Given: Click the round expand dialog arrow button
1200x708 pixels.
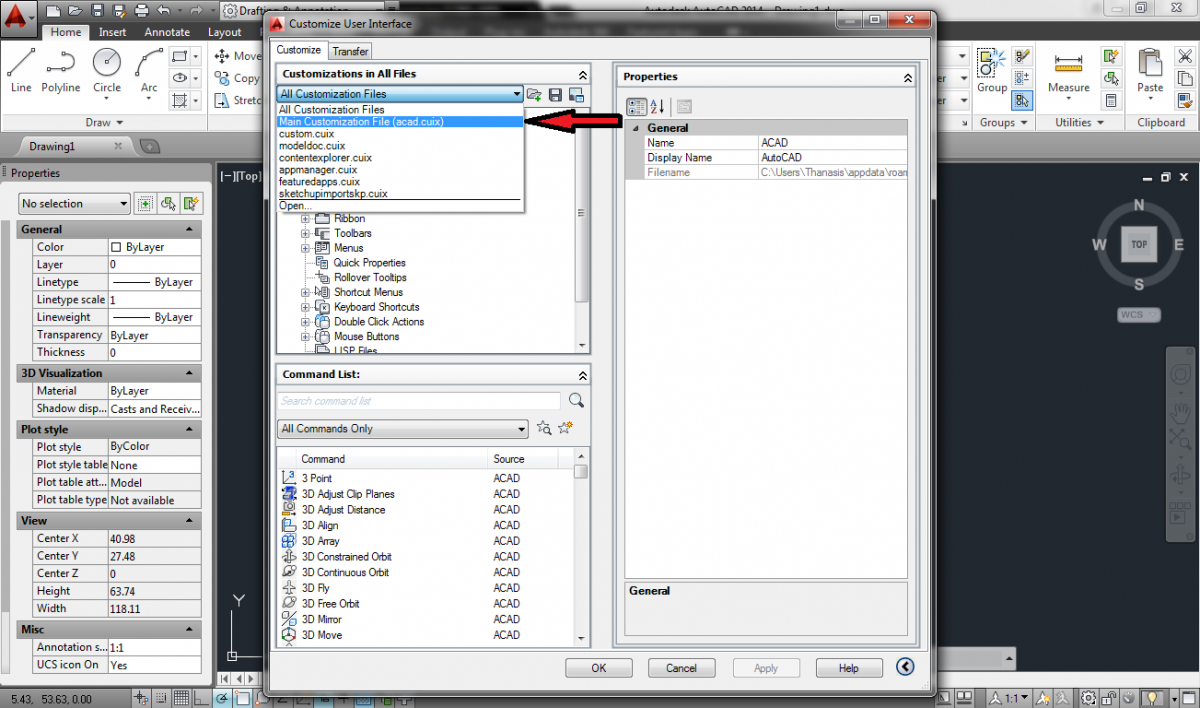Looking at the screenshot, I should 906,667.
